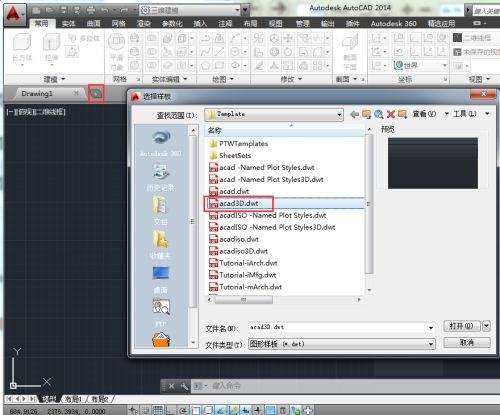Open the desktop location icon in places sidebar
Screen dimensions: 500x415
(161, 279)
